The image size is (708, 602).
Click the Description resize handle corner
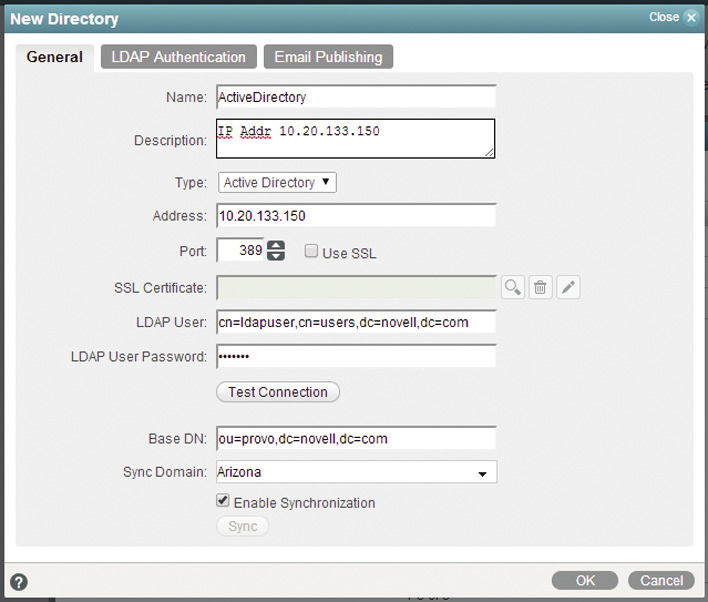coord(489,153)
